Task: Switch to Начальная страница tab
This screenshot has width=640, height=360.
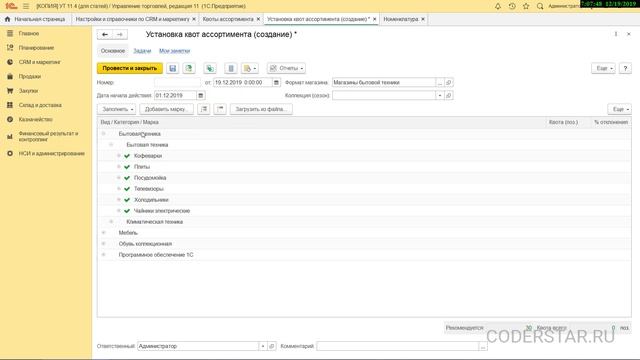Action: (x=36, y=19)
